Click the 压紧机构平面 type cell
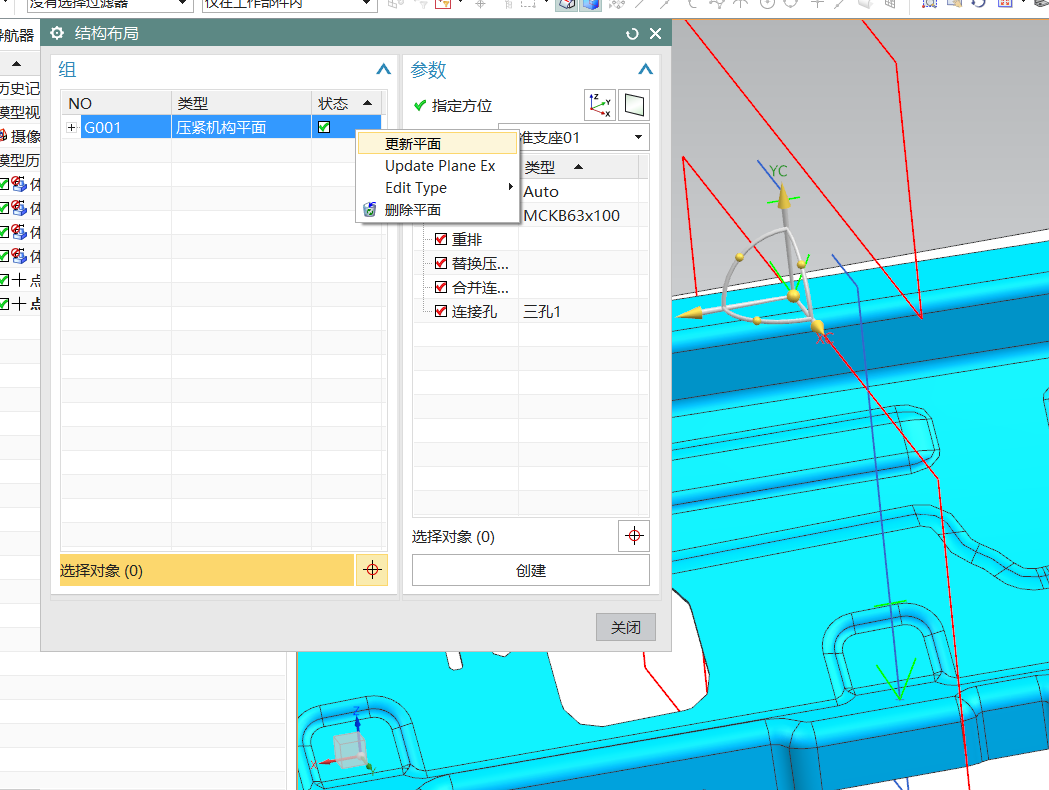 pos(242,127)
